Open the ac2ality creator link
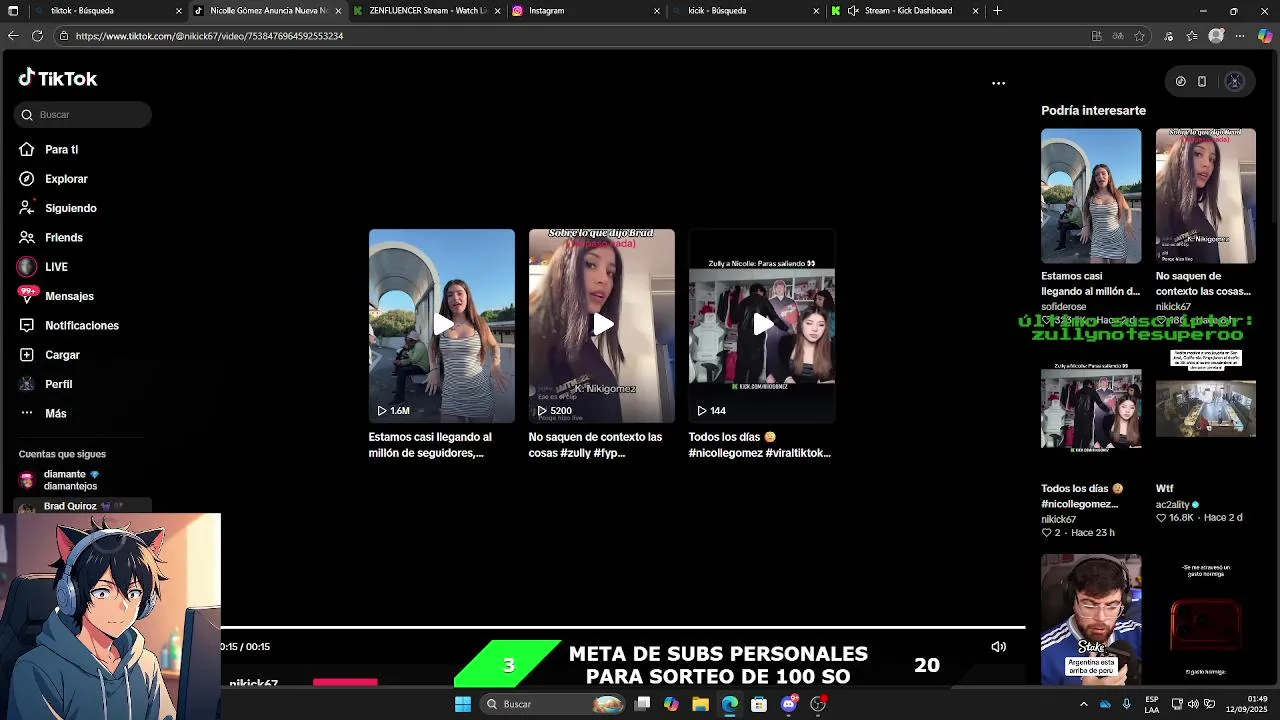 coord(1172,505)
